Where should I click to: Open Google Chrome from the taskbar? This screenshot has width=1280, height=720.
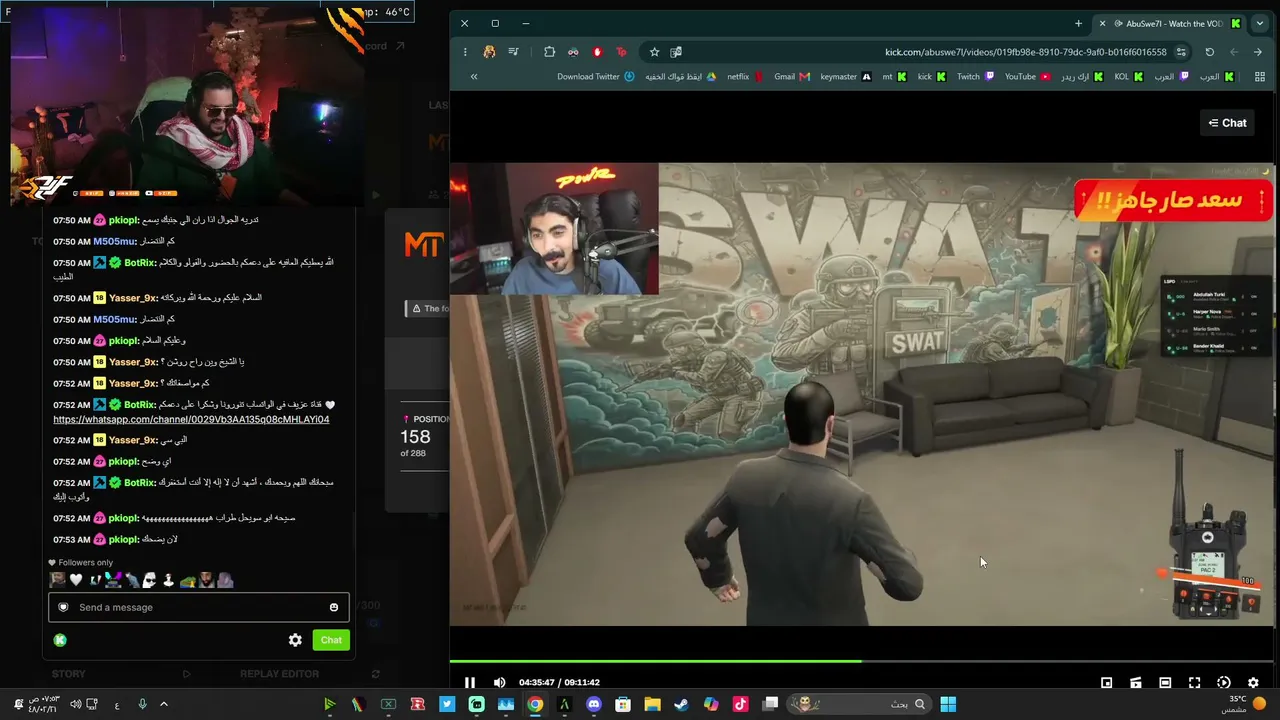pyautogui.click(x=535, y=704)
